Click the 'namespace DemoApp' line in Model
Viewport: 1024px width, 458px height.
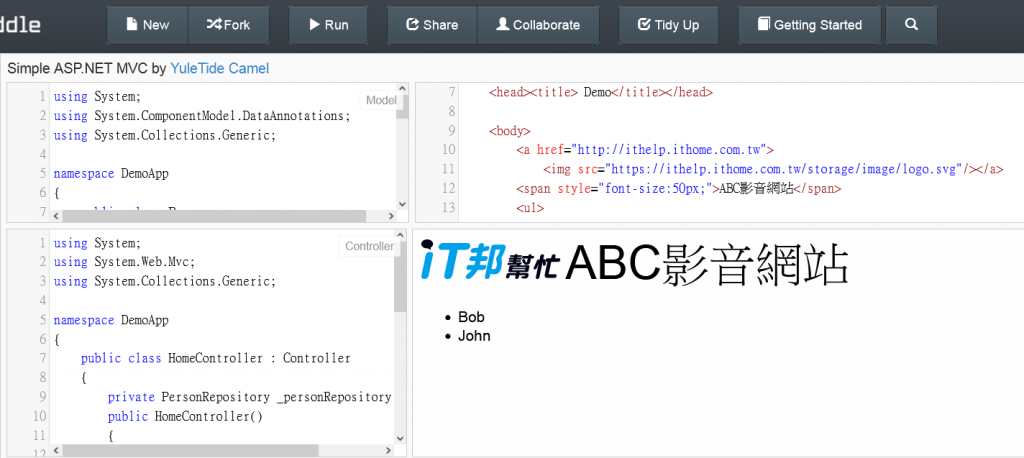click(111, 174)
